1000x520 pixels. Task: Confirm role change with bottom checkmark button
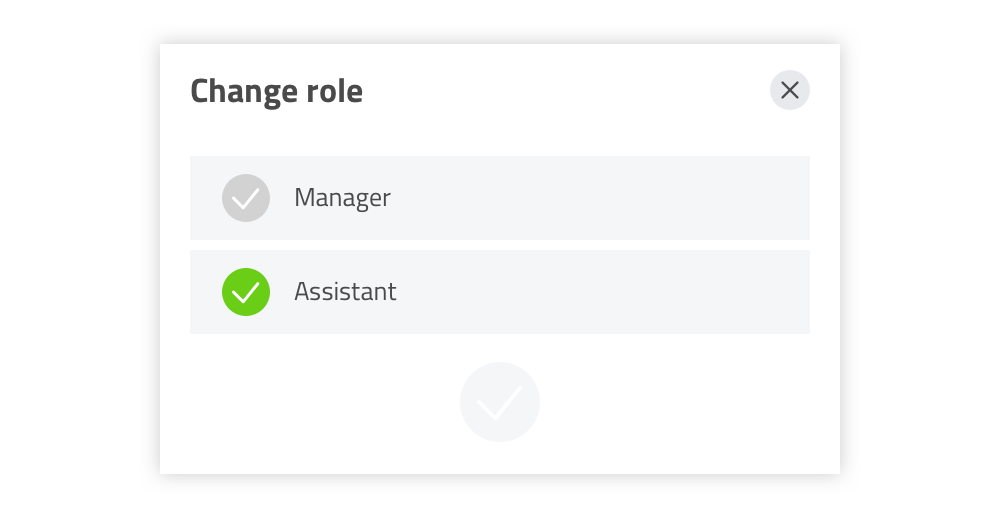(500, 402)
